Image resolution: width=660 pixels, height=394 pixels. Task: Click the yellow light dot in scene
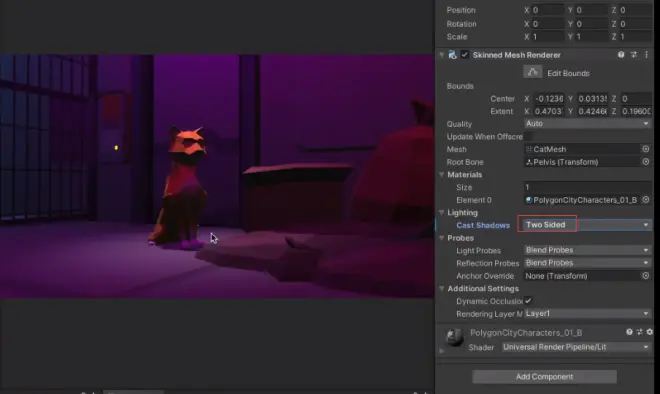point(116,148)
